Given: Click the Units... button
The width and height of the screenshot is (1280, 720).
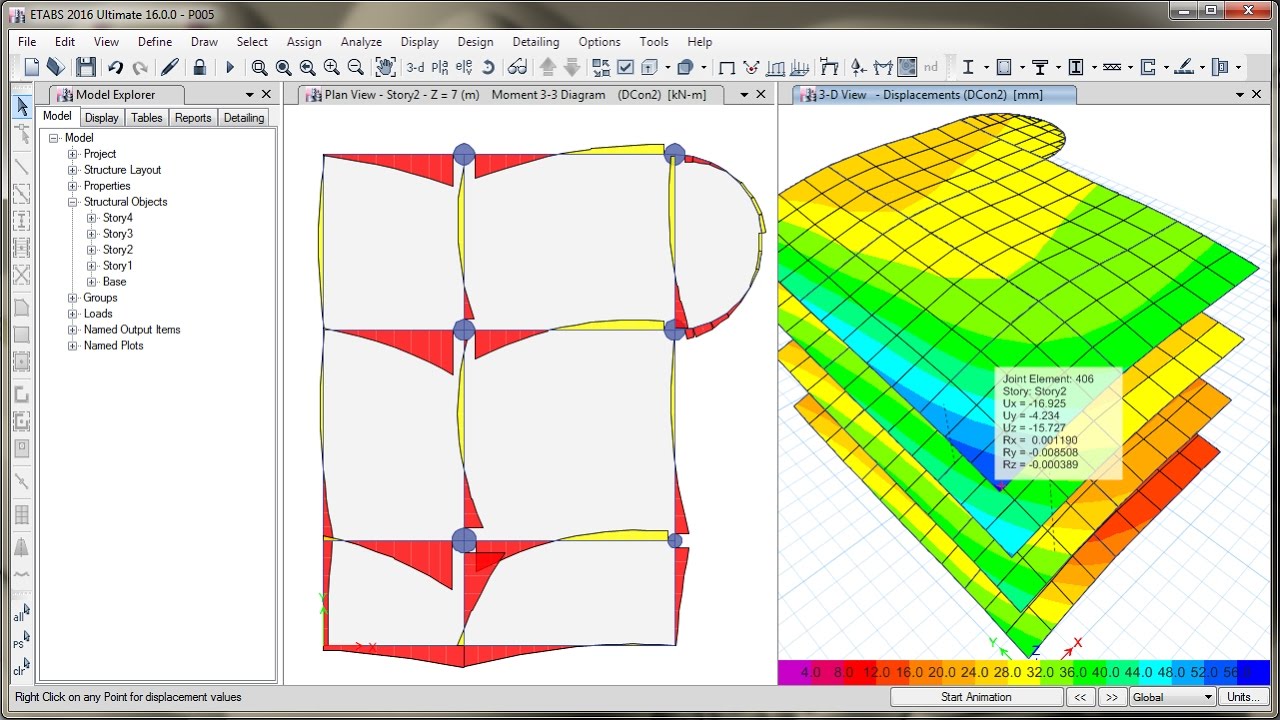Looking at the screenshot, I should [x=1244, y=697].
